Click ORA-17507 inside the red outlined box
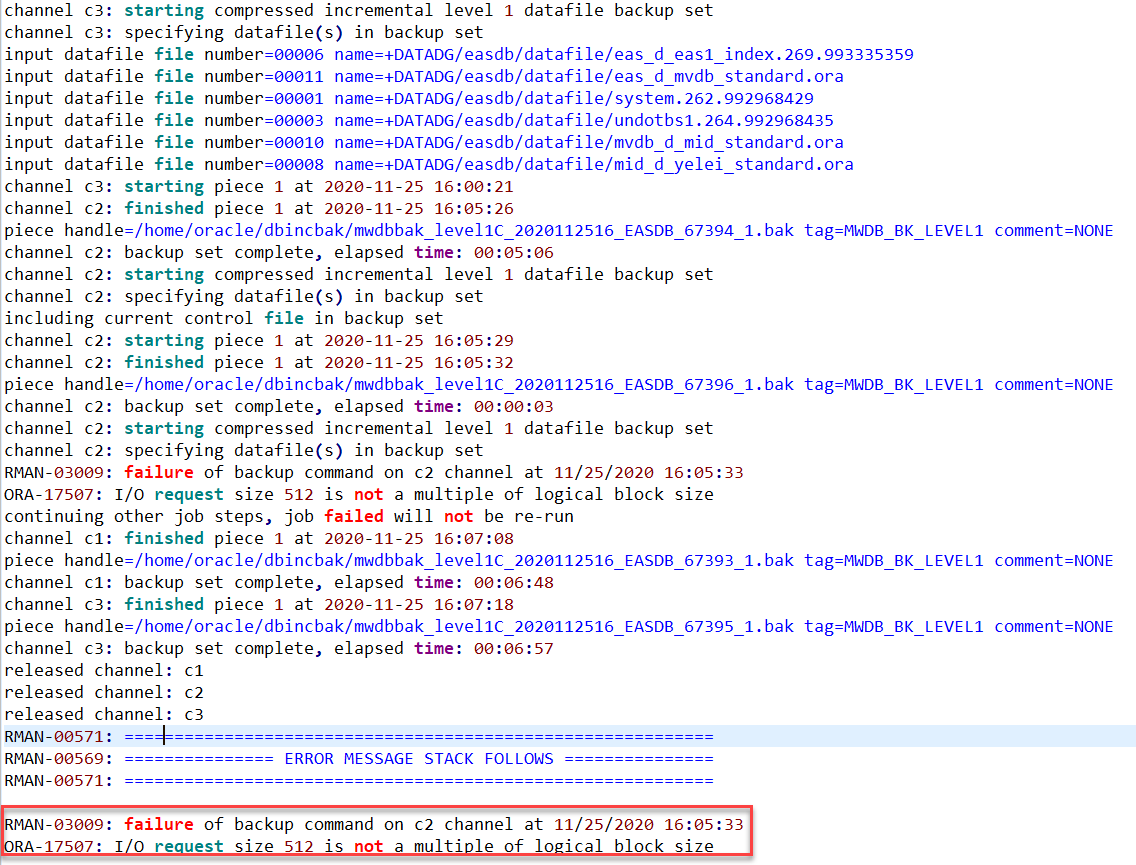This screenshot has height=865, width=1136. (x=53, y=846)
